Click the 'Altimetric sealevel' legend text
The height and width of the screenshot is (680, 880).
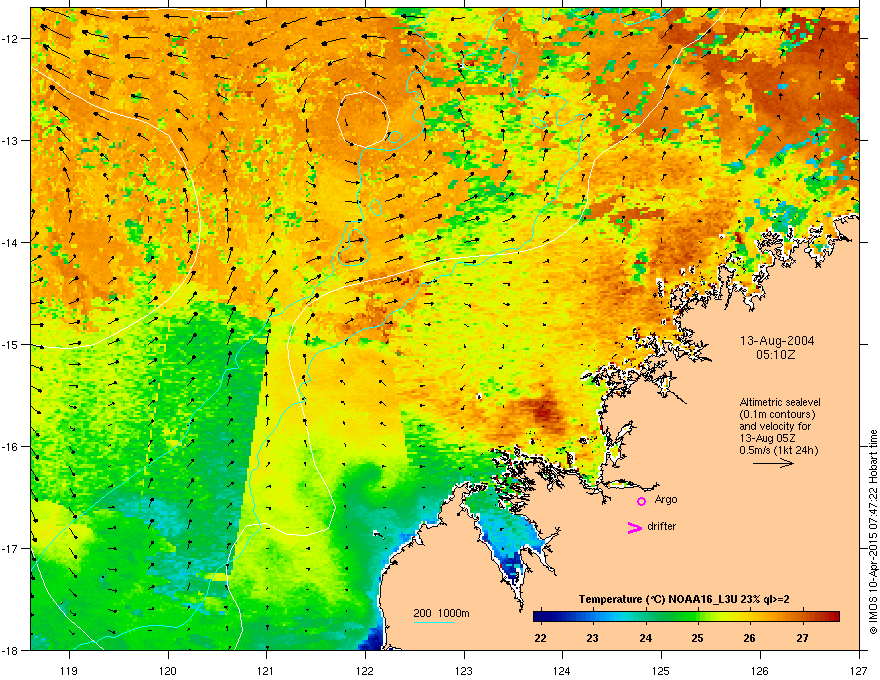[x=780, y=402]
